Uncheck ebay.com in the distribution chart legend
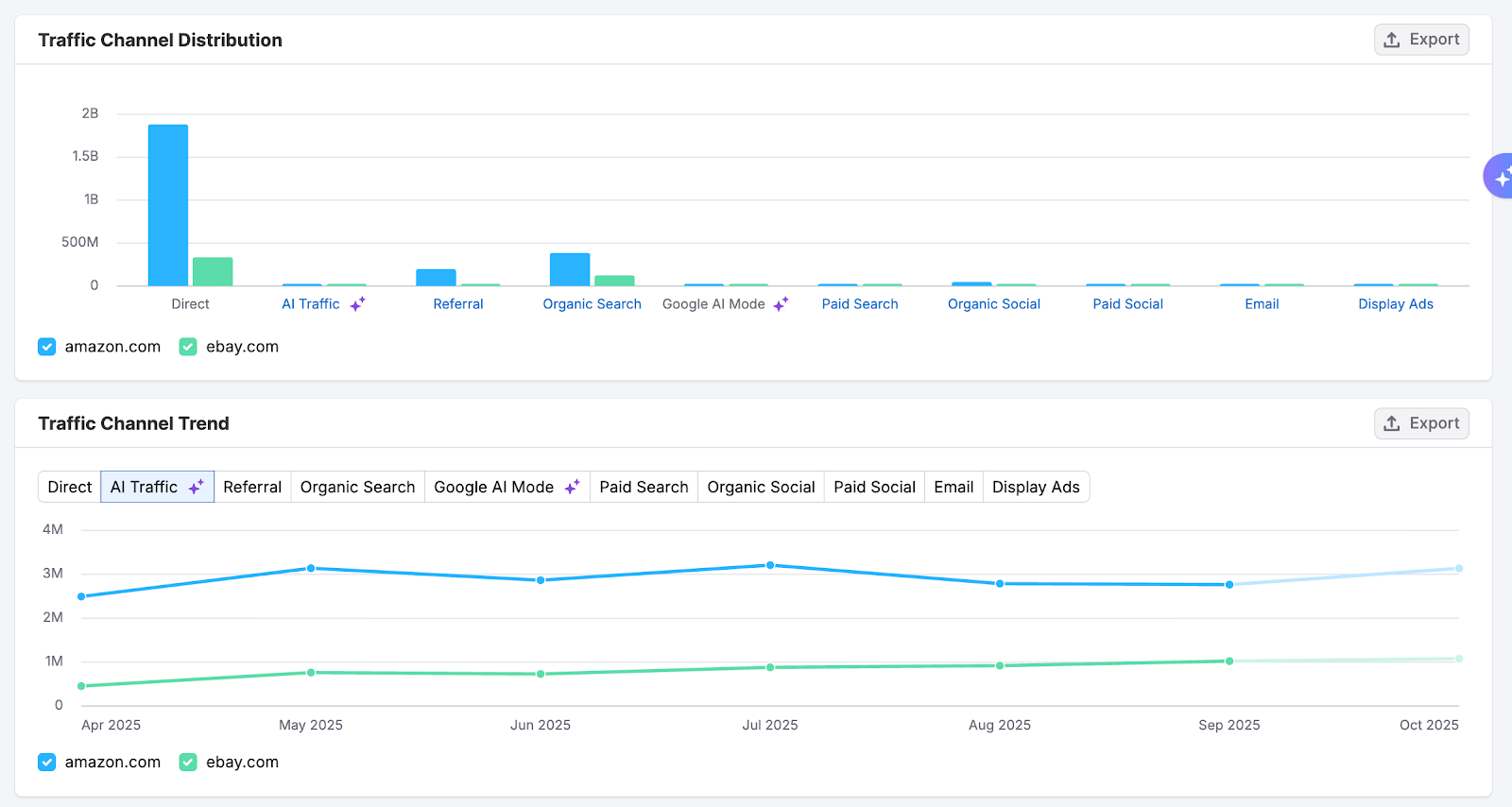The image size is (1512, 807). (188, 347)
